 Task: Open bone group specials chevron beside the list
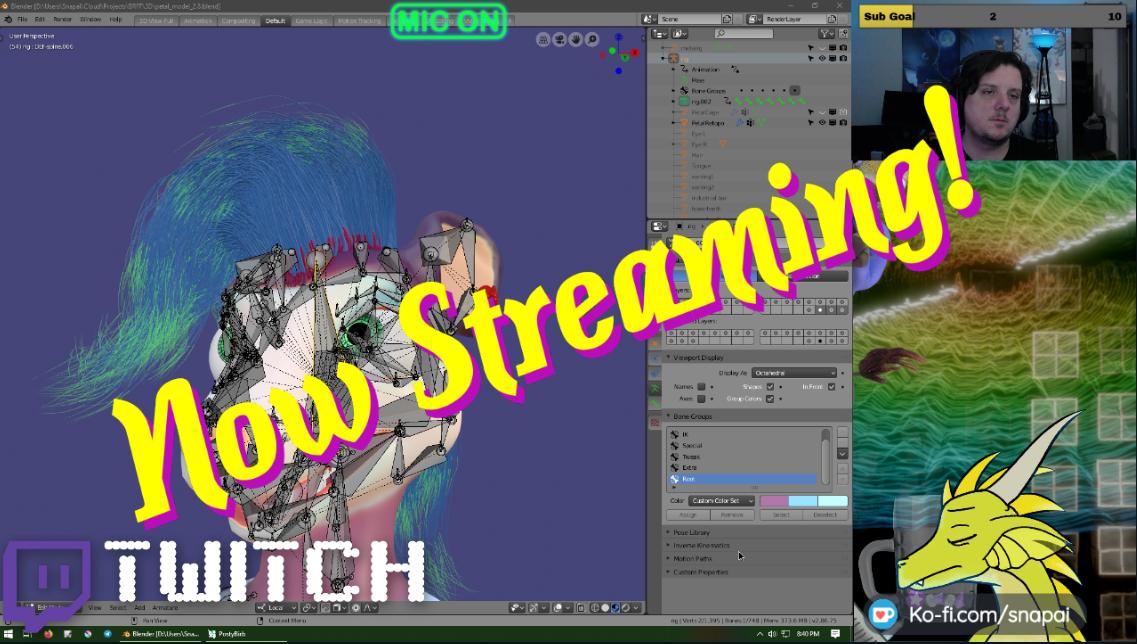(842, 453)
